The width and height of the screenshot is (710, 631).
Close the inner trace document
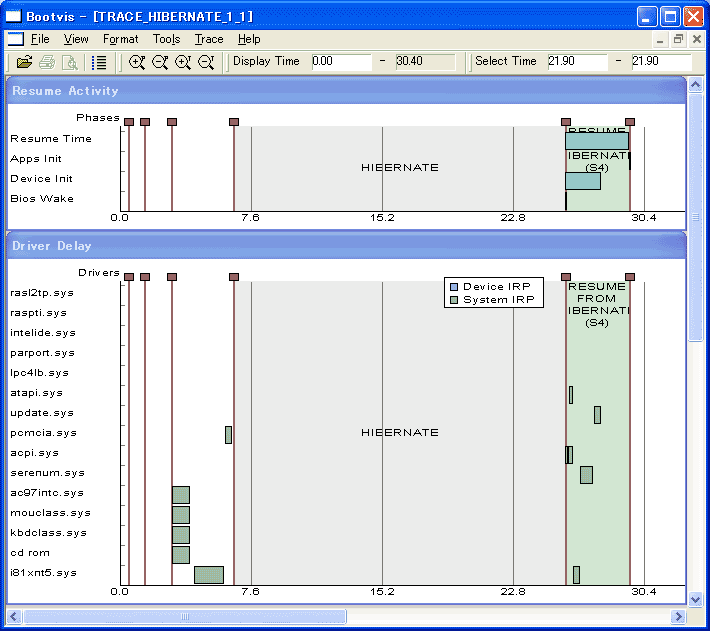click(x=697, y=39)
